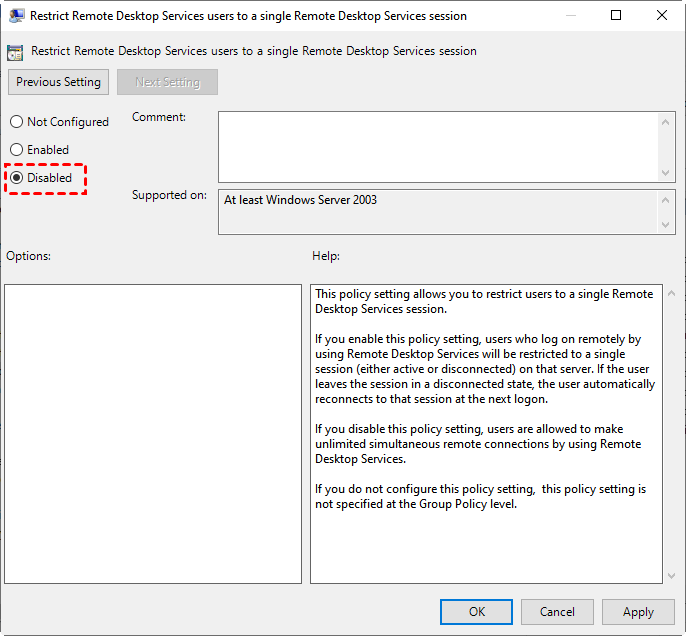
Task: Click the Previous Setting button
Action: tap(58, 82)
